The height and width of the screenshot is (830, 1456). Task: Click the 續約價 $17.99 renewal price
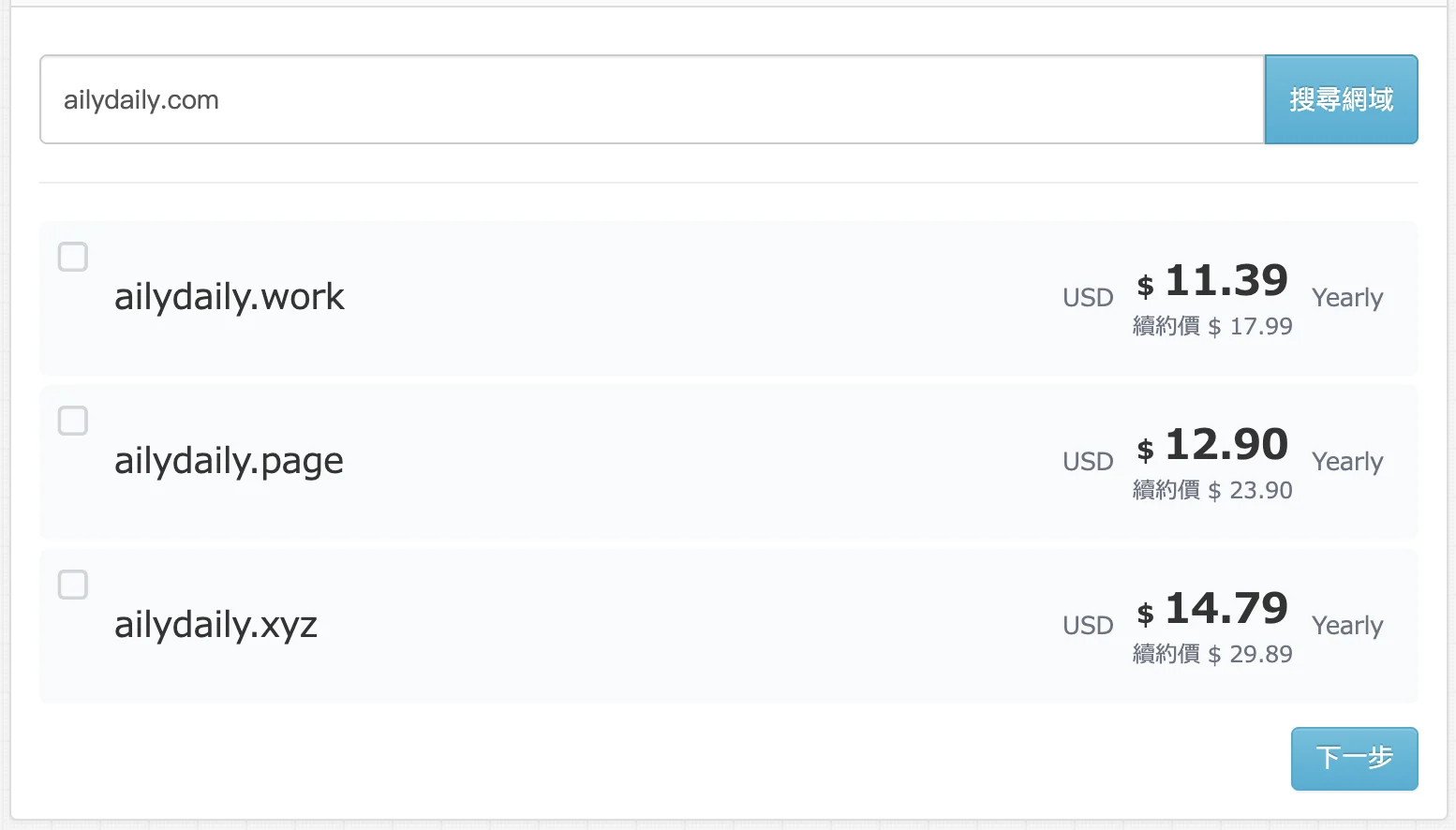[1212, 326]
